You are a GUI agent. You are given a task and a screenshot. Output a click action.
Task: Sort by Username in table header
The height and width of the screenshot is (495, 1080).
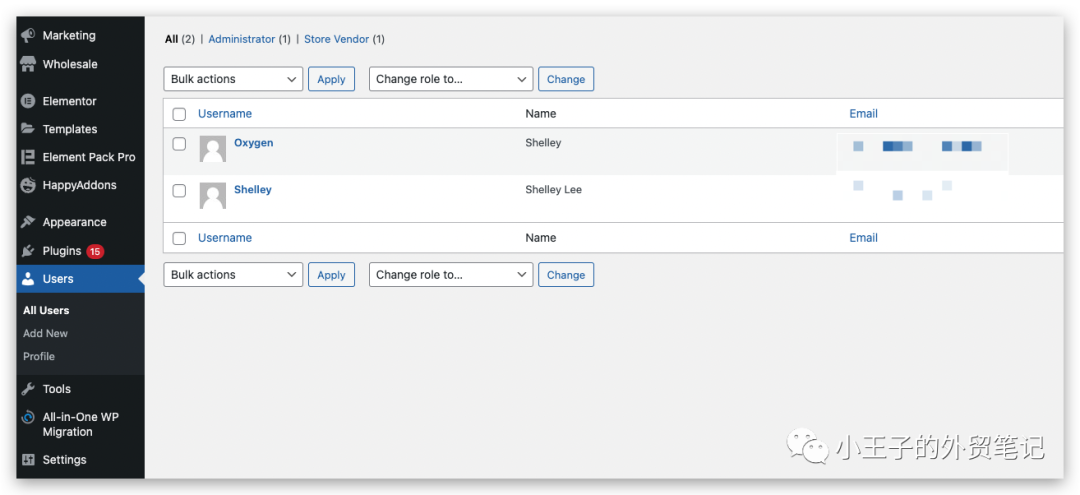(225, 114)
